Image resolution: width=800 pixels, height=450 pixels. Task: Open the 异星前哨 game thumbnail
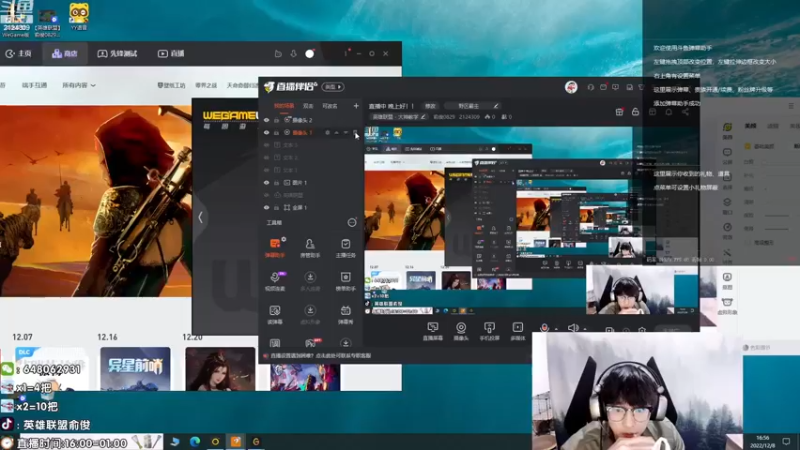tap(135, 369)
